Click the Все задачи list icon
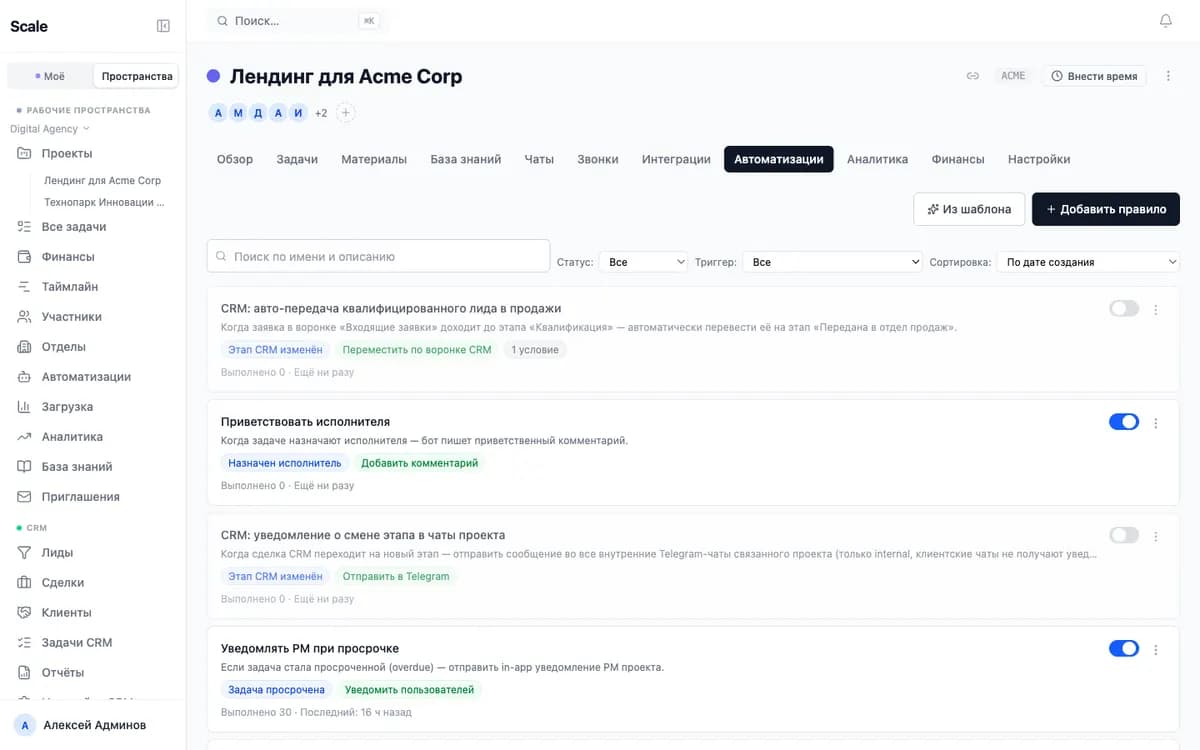Image resolution: width=1200 pixels, height=750 pixels. 24,227
